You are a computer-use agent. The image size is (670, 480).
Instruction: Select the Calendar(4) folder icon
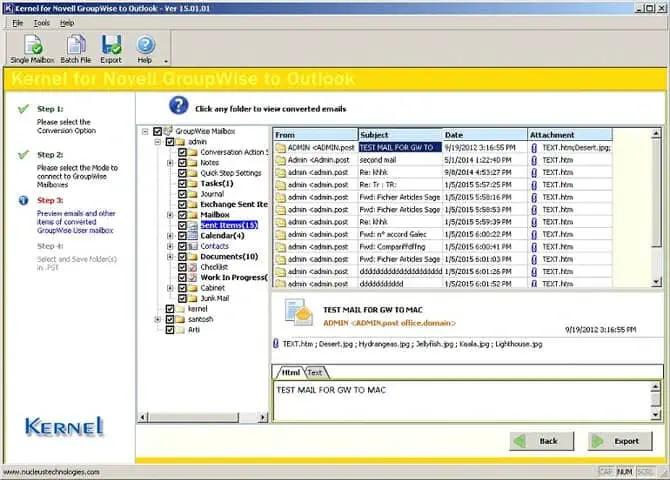(193, 236)
